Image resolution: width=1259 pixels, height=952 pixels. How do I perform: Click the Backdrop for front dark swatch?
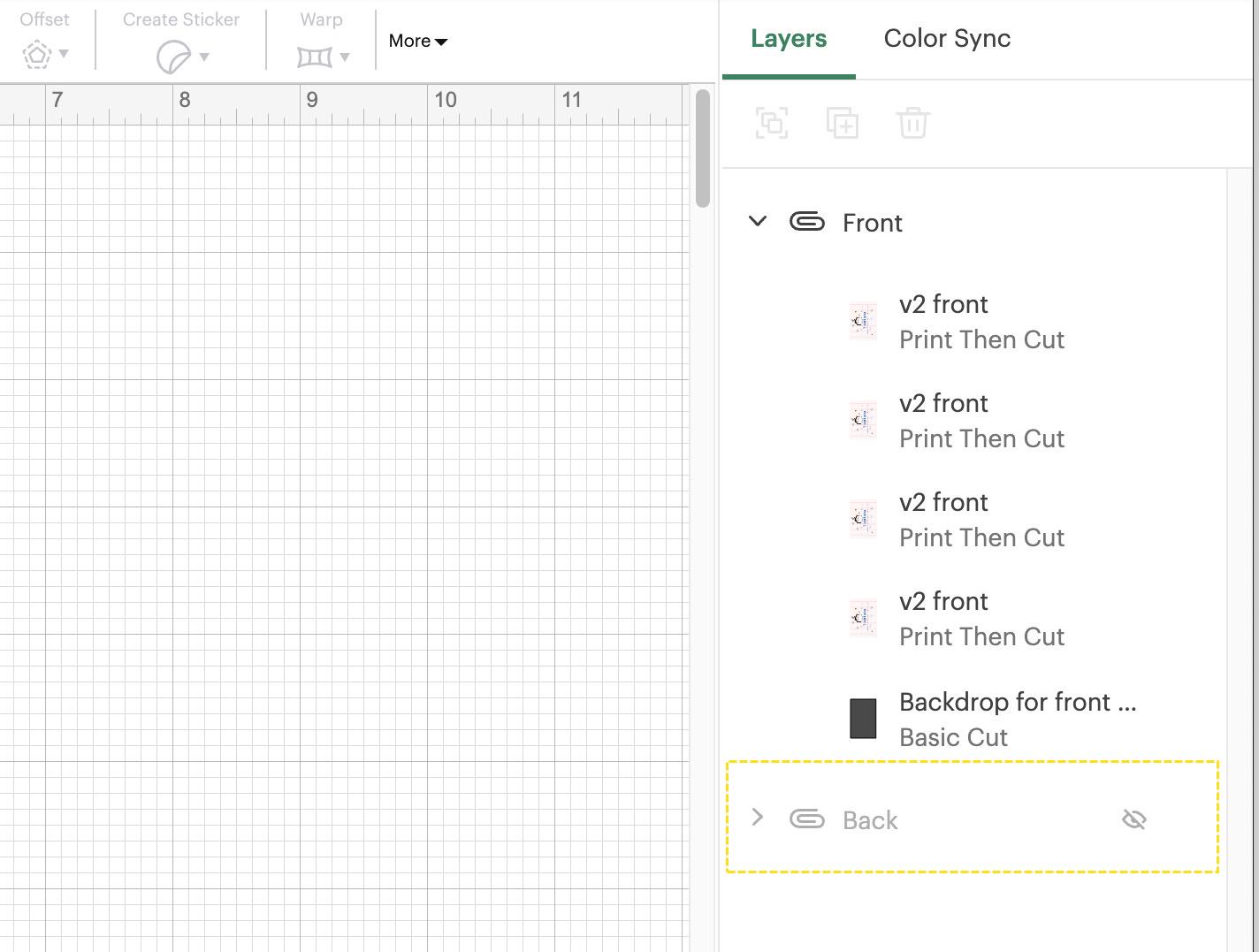coord(863,719)
